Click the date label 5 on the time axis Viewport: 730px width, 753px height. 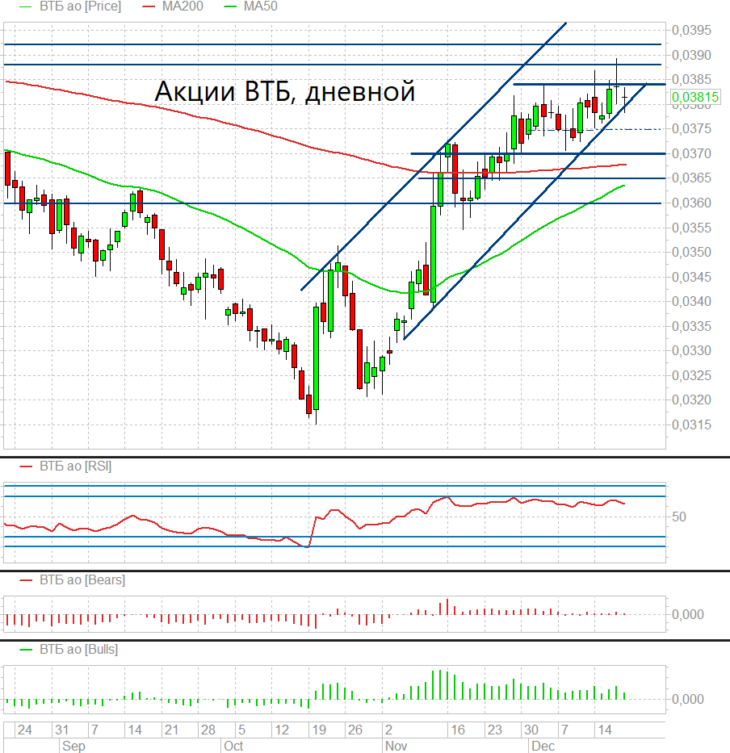click(x=242, y=730)
